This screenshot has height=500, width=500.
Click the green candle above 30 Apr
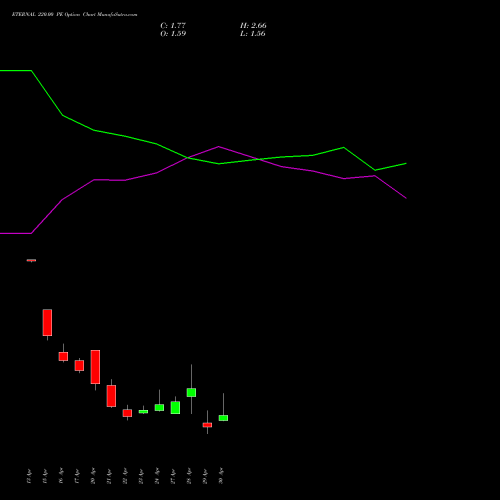pyautogui.click(x=223, y=418)
